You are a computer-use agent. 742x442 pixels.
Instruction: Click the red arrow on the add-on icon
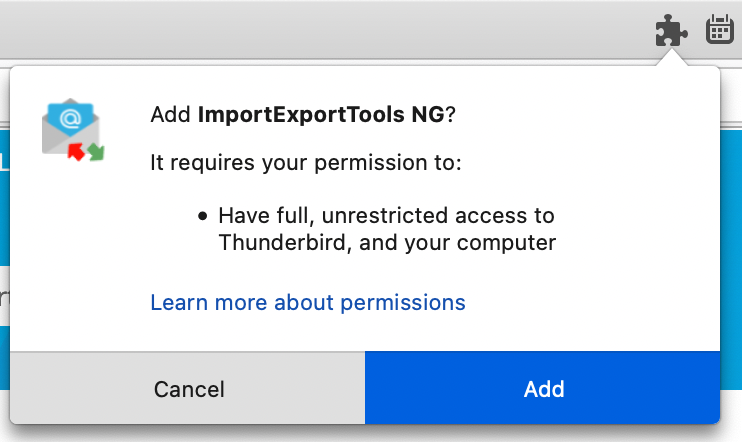click(x=76, y=151)
